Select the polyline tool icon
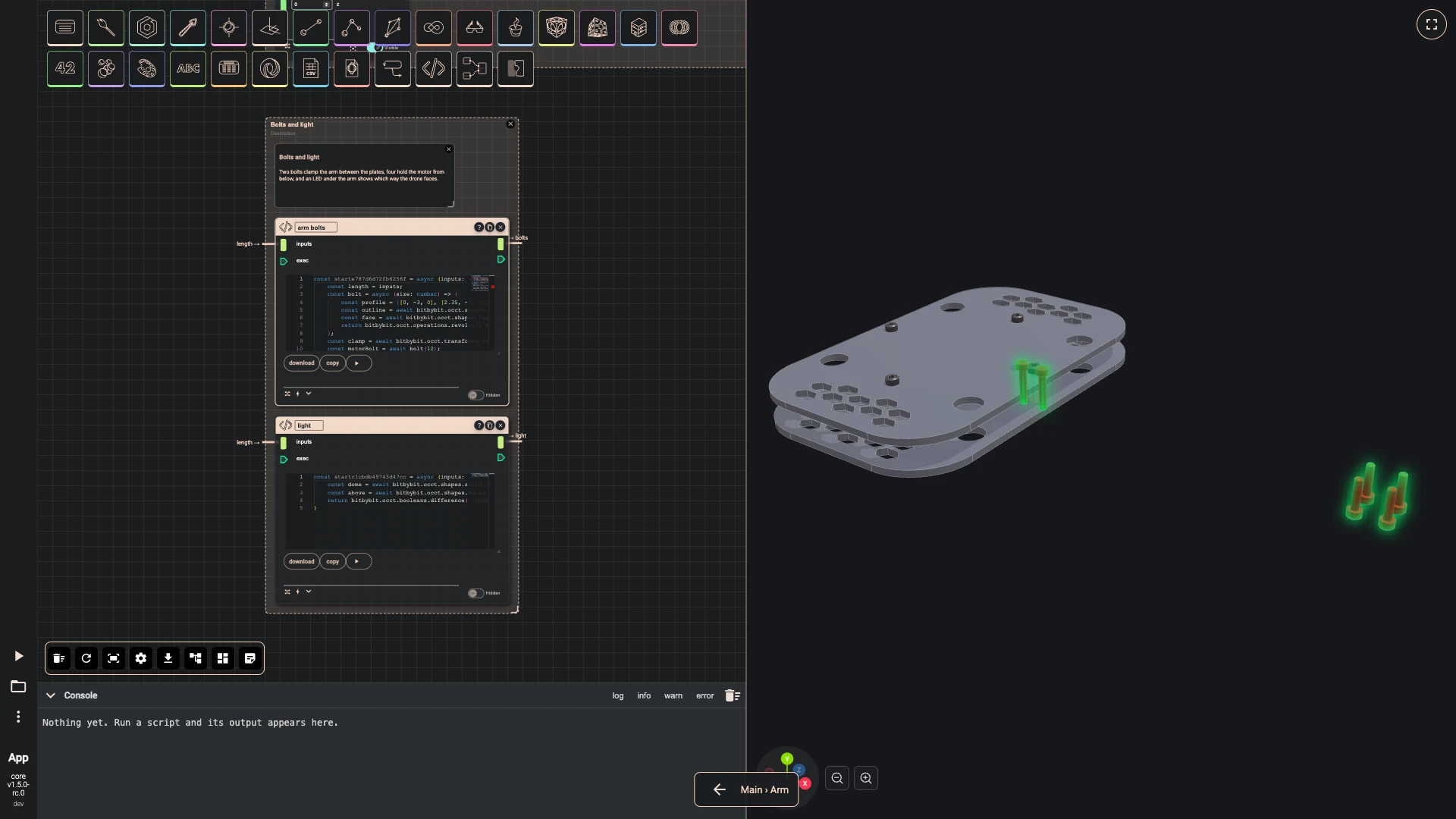The width and height of the screenshot is (1456, 819). tap(352, 28)
